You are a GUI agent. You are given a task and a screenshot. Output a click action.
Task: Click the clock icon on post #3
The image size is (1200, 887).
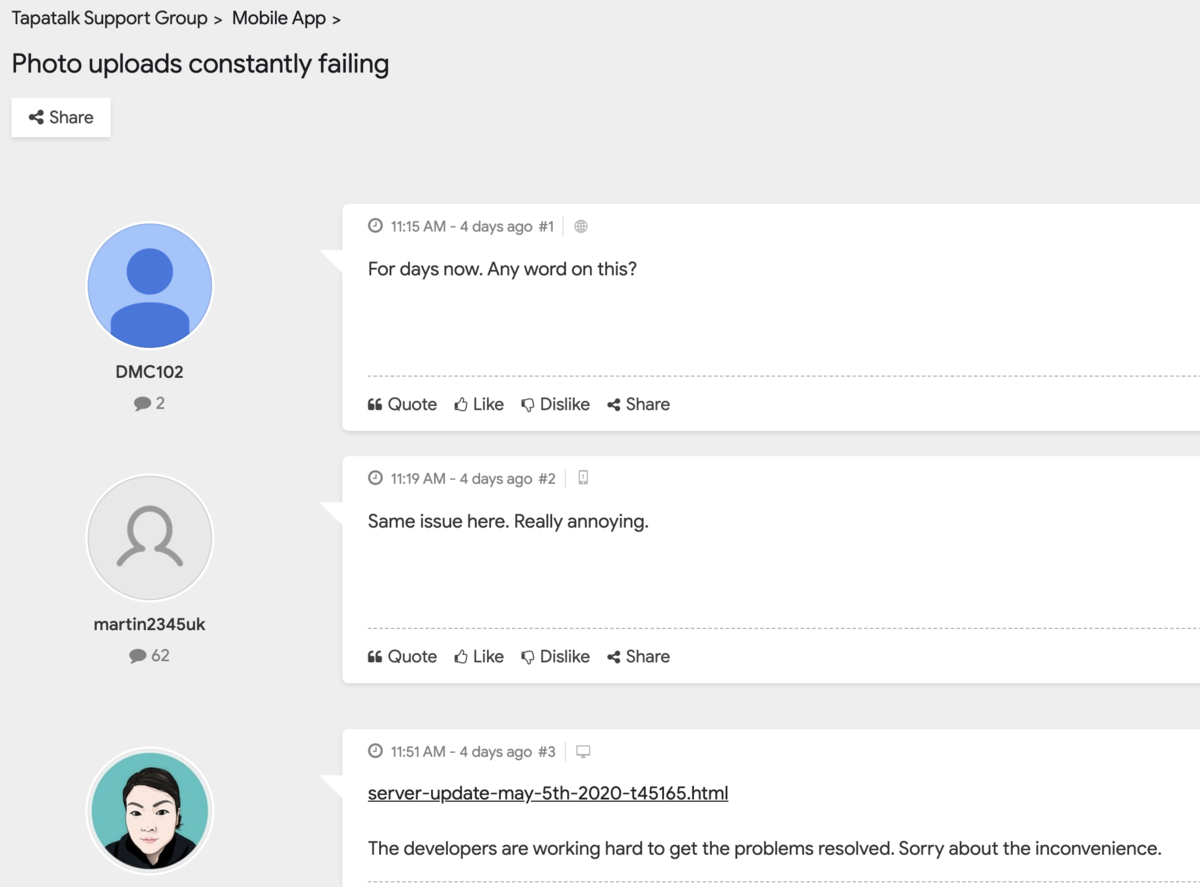[376, 751]
